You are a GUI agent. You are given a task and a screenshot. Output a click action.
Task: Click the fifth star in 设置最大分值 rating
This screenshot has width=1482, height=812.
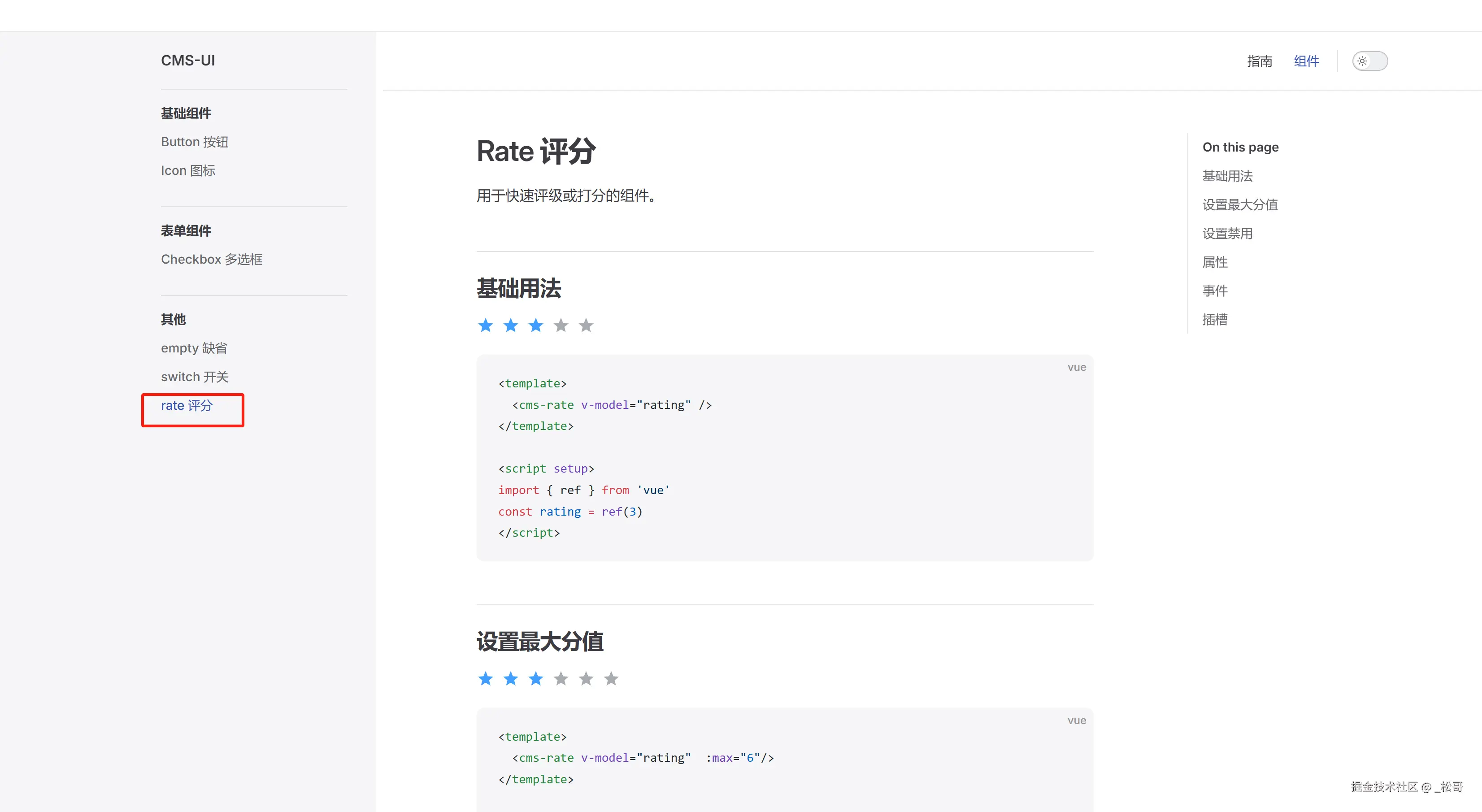586,678
